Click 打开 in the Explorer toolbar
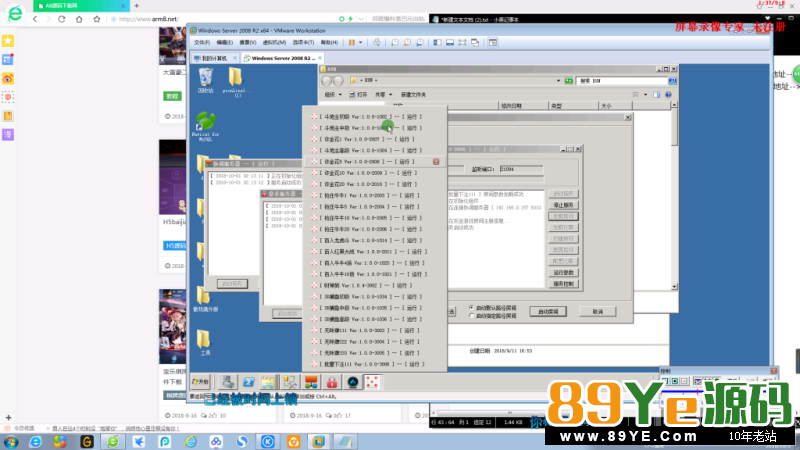The height and width of the screenshot is (450, 800). [358, 94]
